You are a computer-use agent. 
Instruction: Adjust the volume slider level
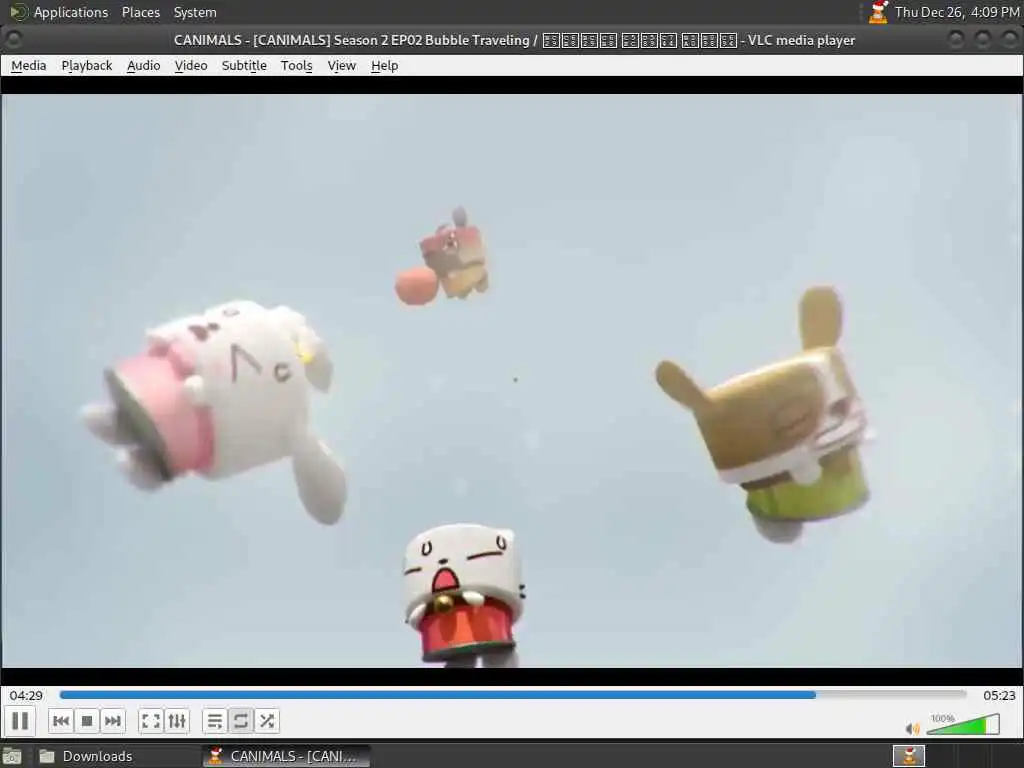963,724
